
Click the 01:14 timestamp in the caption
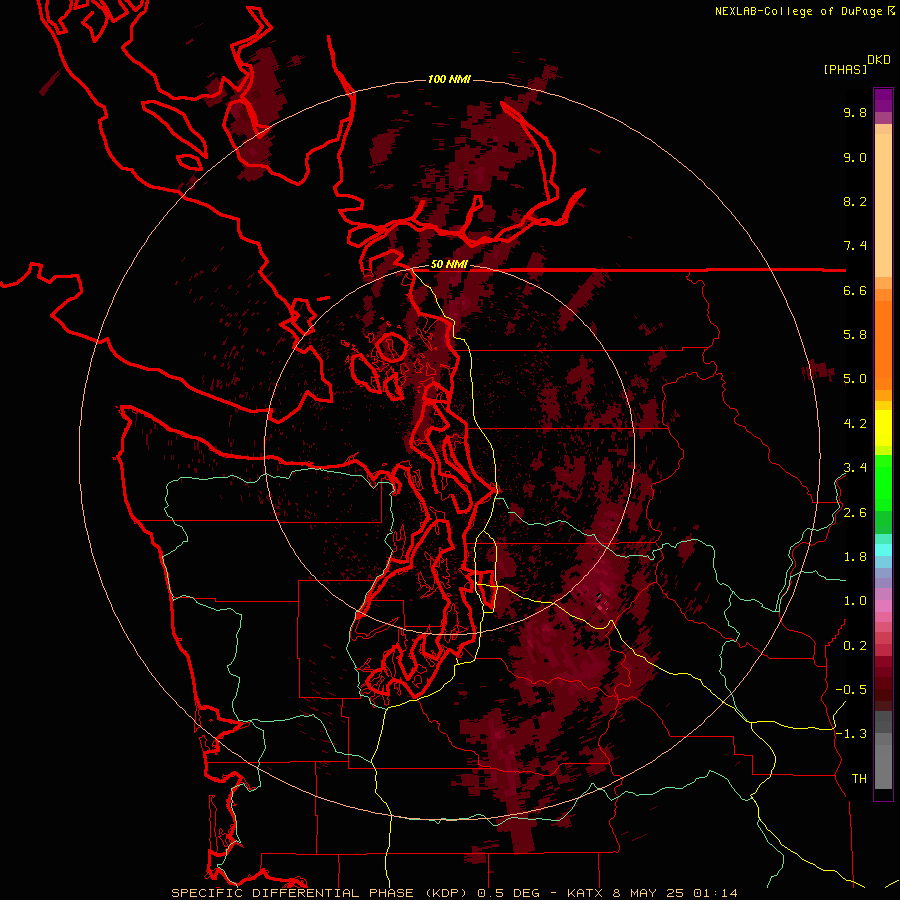pos(715,893)
